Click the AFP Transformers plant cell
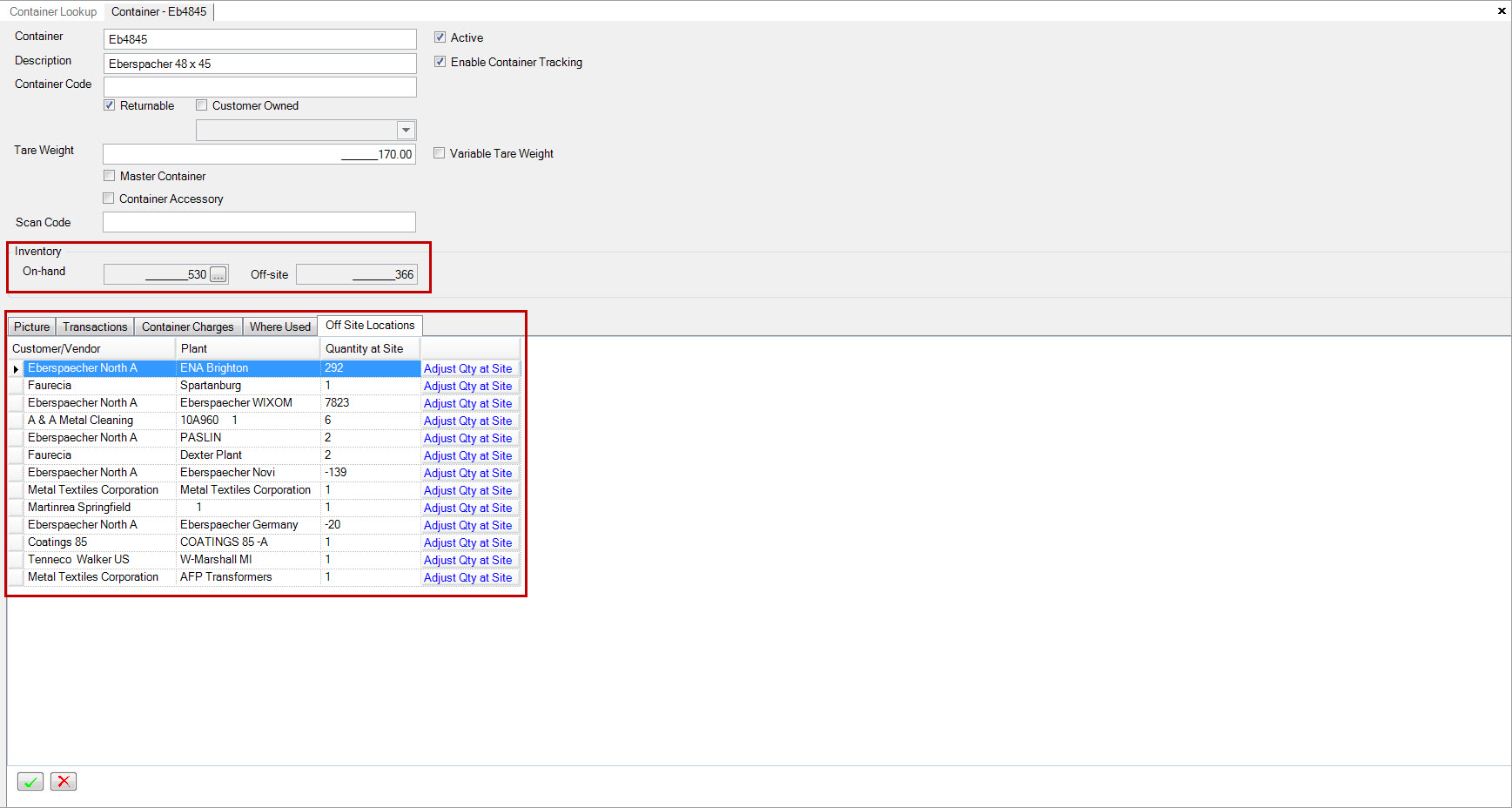 [248, 577]
